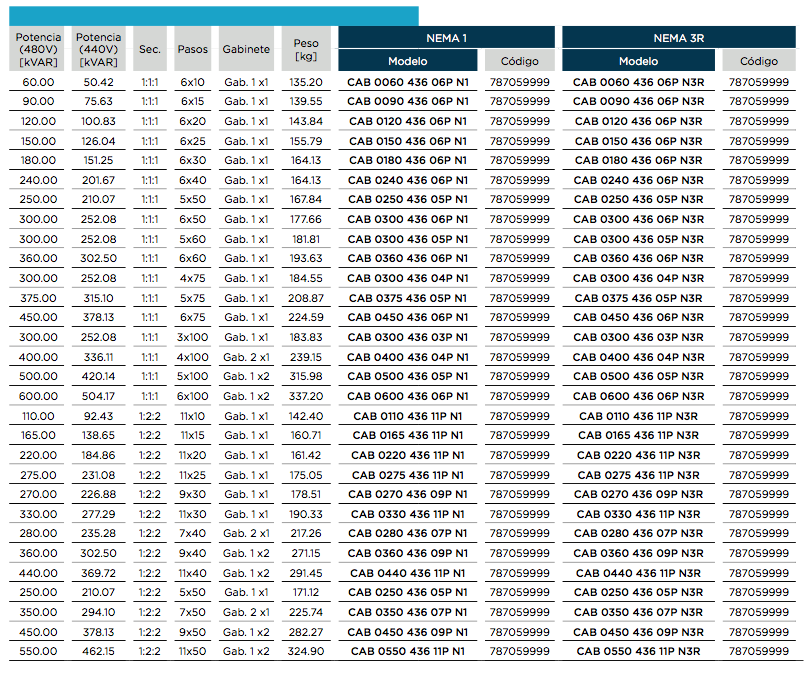Select model CAB 0300 436 06P N1

tap(408, 219)
